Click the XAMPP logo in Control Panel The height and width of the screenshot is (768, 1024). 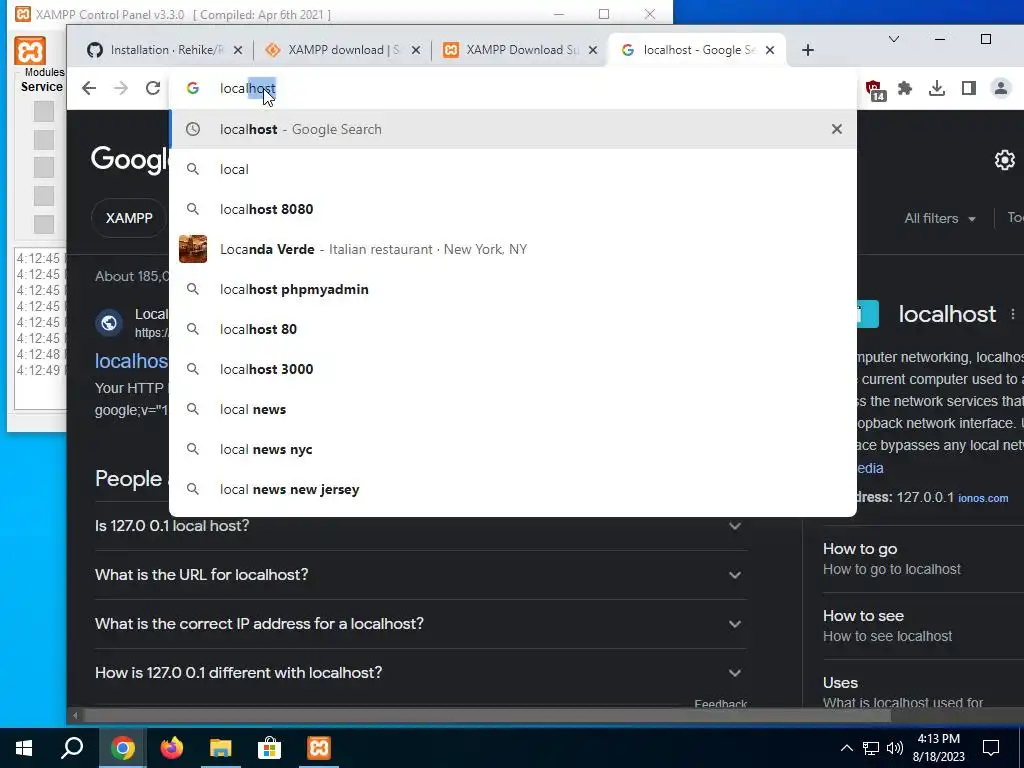coord(30,51)
